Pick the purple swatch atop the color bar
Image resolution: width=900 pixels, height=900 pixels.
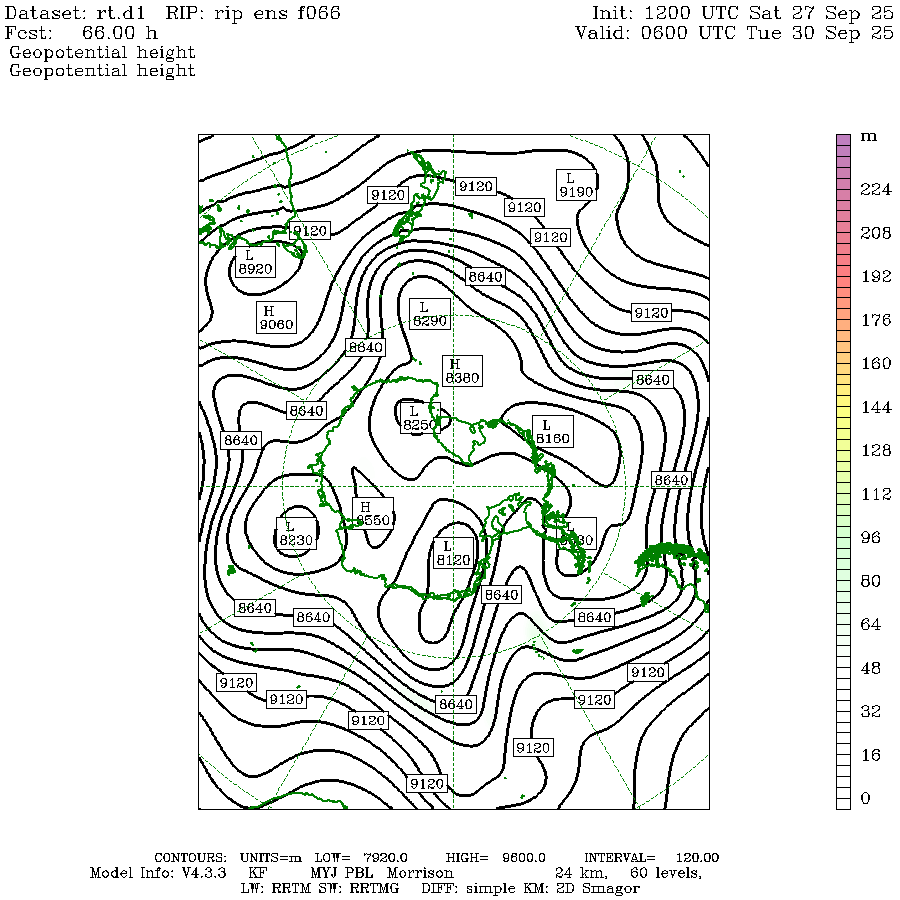coord(843,140)
